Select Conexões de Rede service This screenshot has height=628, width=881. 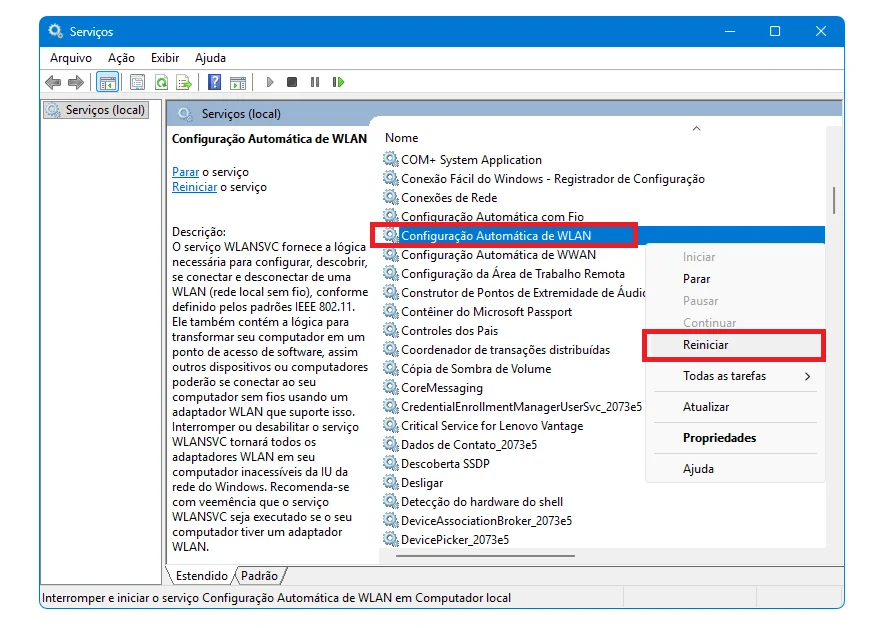[448, 198]
